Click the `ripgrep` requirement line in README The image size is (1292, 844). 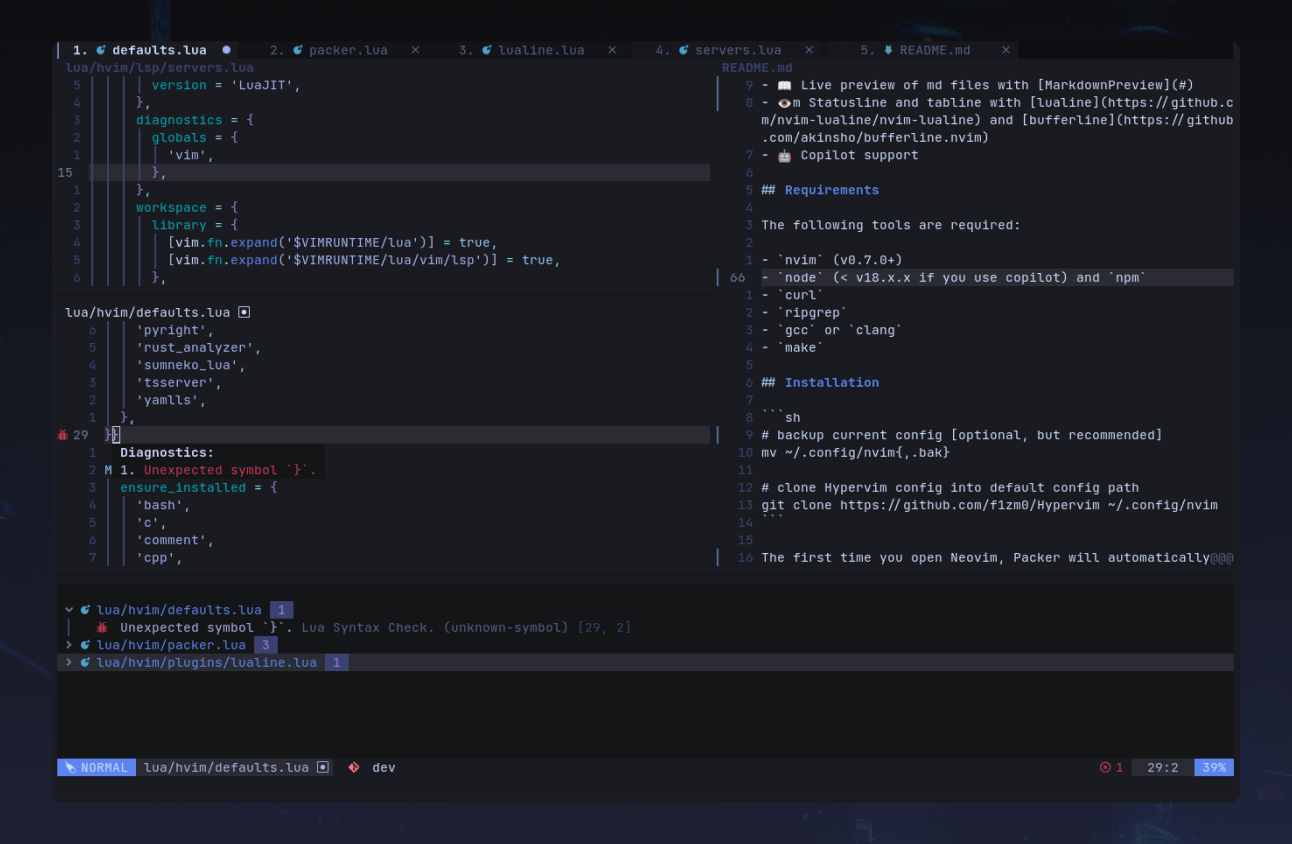point(804,313)
